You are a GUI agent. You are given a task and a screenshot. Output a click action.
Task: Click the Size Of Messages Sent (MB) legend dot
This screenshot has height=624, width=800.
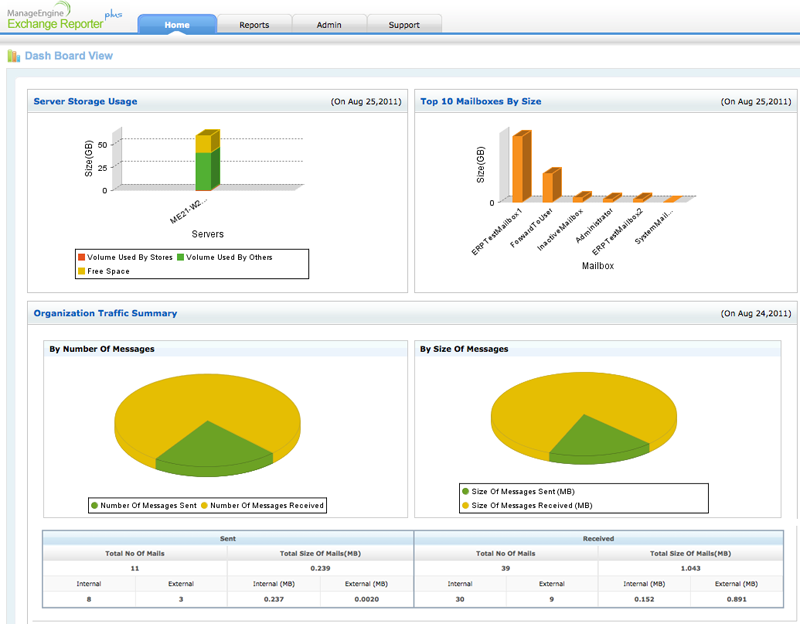coord(465,491)
